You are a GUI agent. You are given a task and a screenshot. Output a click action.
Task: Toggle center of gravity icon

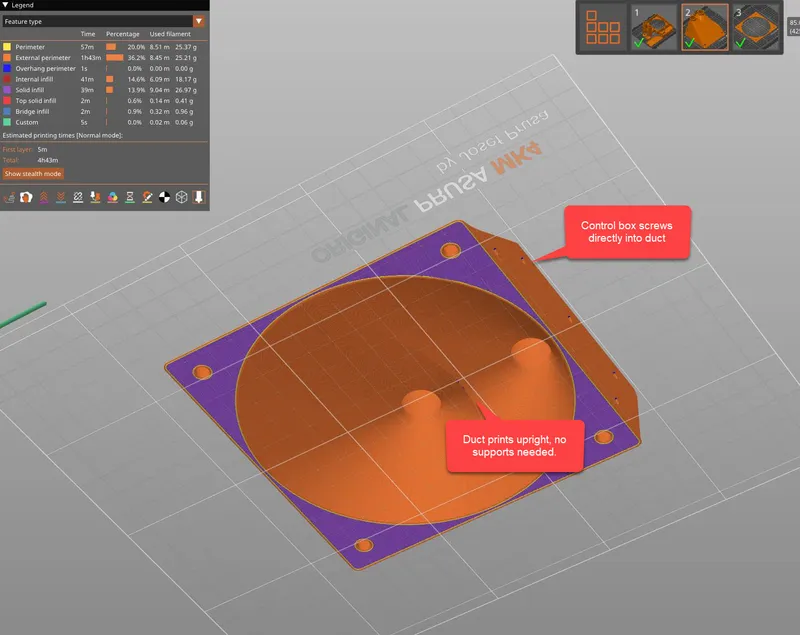coord(164,197)
